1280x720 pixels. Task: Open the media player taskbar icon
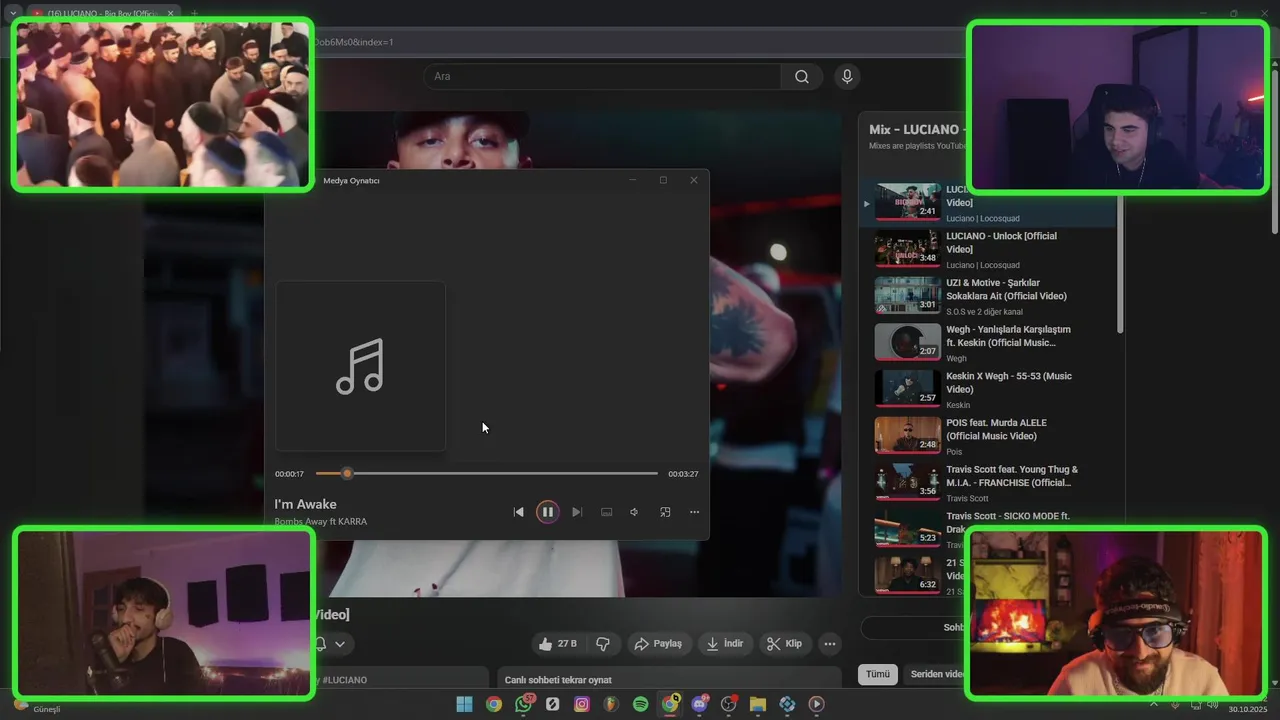click(x=817, y=704)
